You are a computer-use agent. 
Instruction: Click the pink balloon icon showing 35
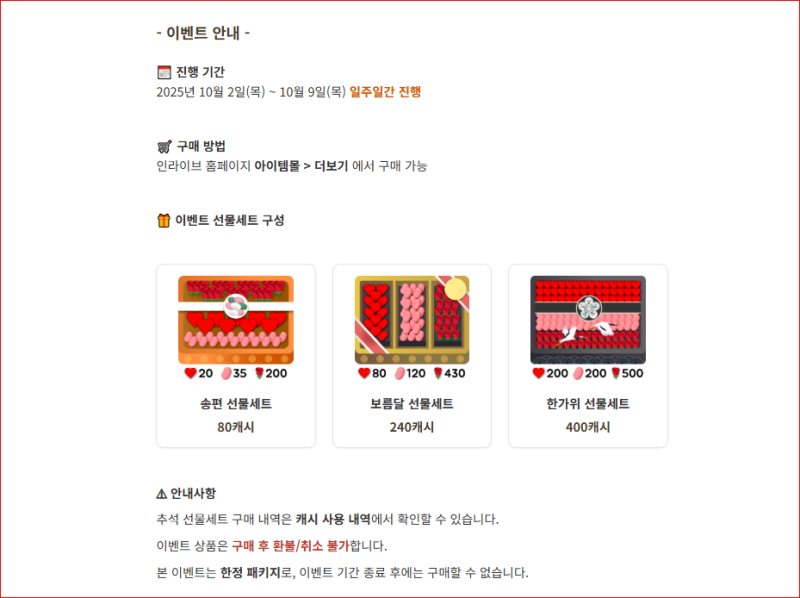click(x=226, y=373)
